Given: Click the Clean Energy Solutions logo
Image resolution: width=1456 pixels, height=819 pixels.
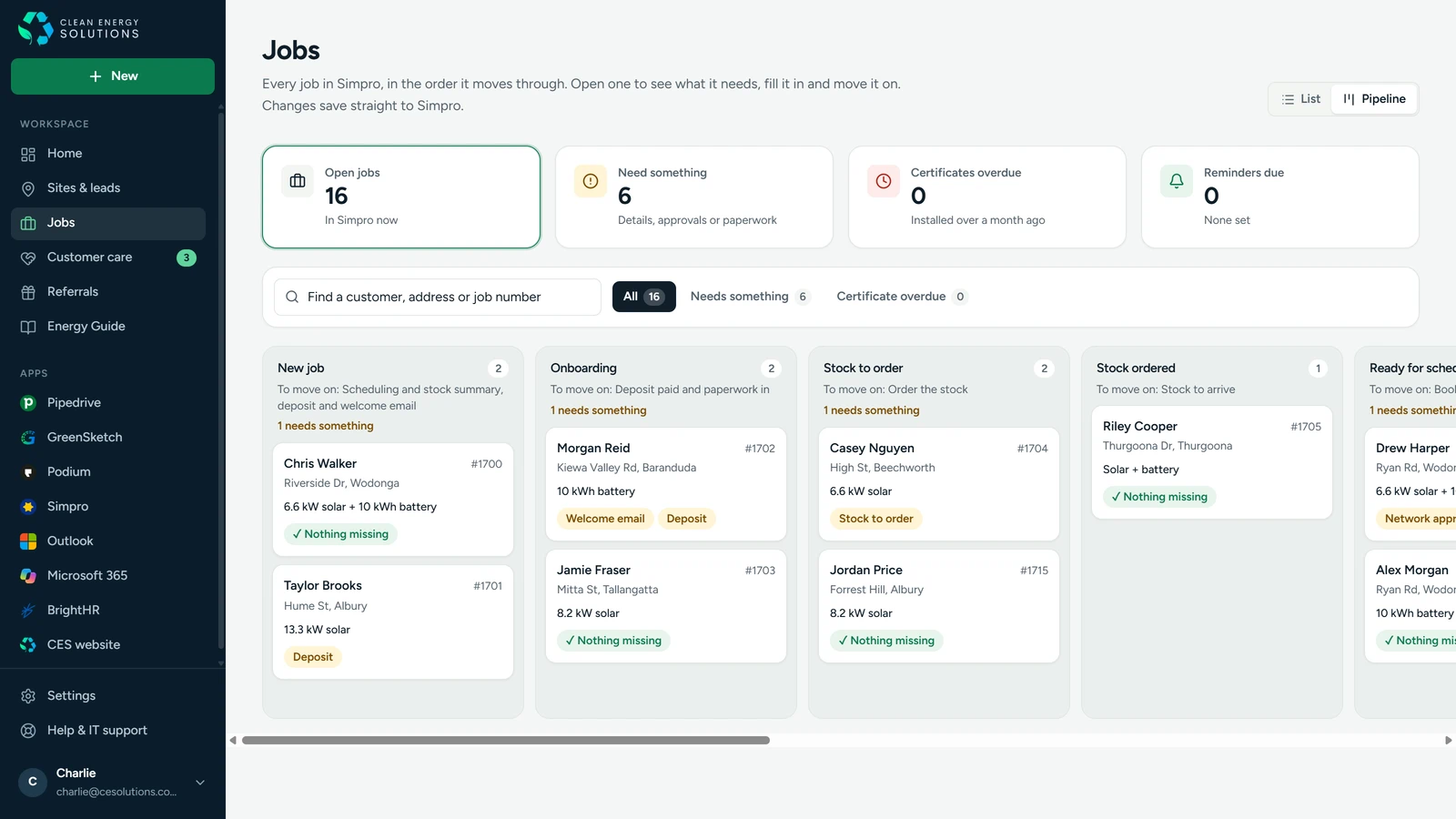Looking at the screenshot, I should tap(79, 28).
